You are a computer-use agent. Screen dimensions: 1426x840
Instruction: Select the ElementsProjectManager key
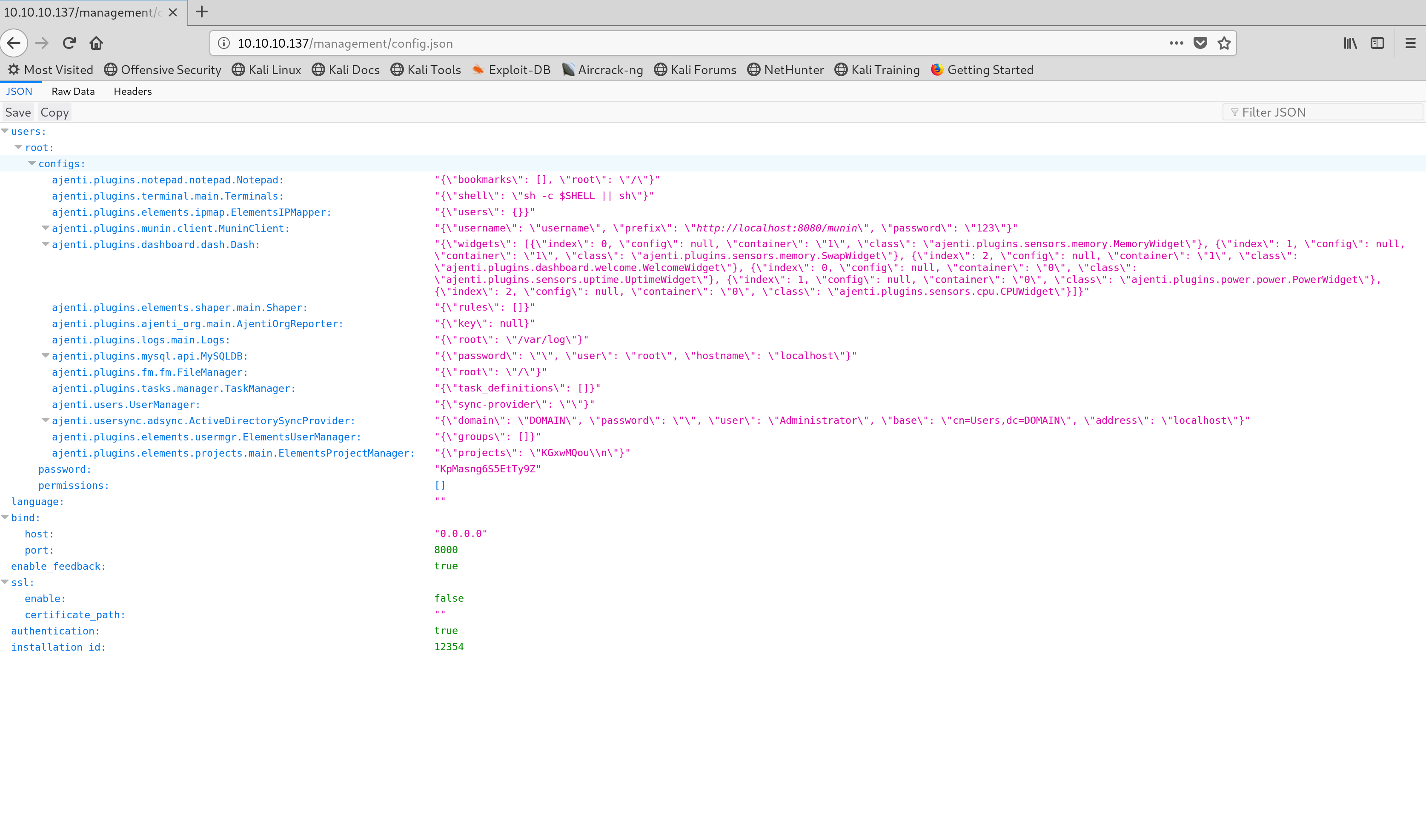pos(233,453)
